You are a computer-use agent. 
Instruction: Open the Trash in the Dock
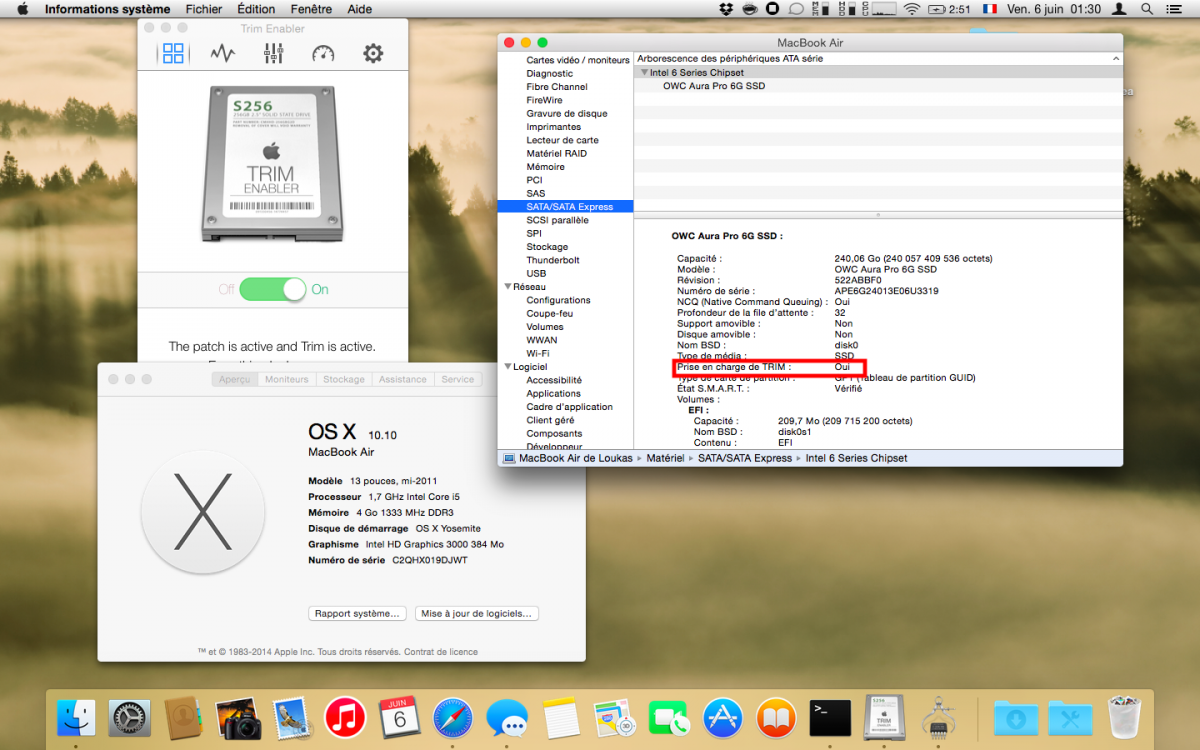tap(1125, 717)
